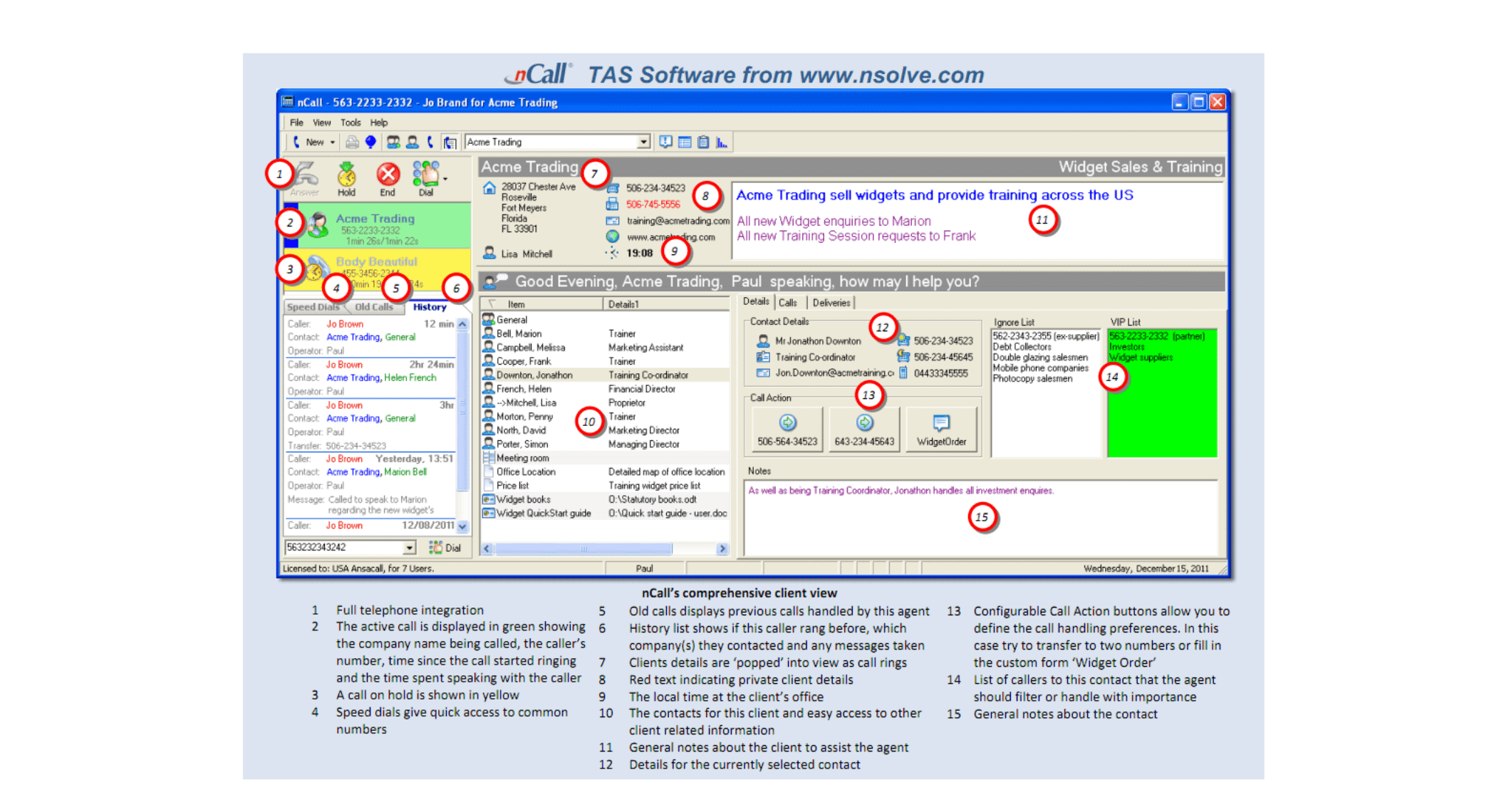
Task: Click the New call toolbar button
Action: pyautogui.click(x=308, y=142)
